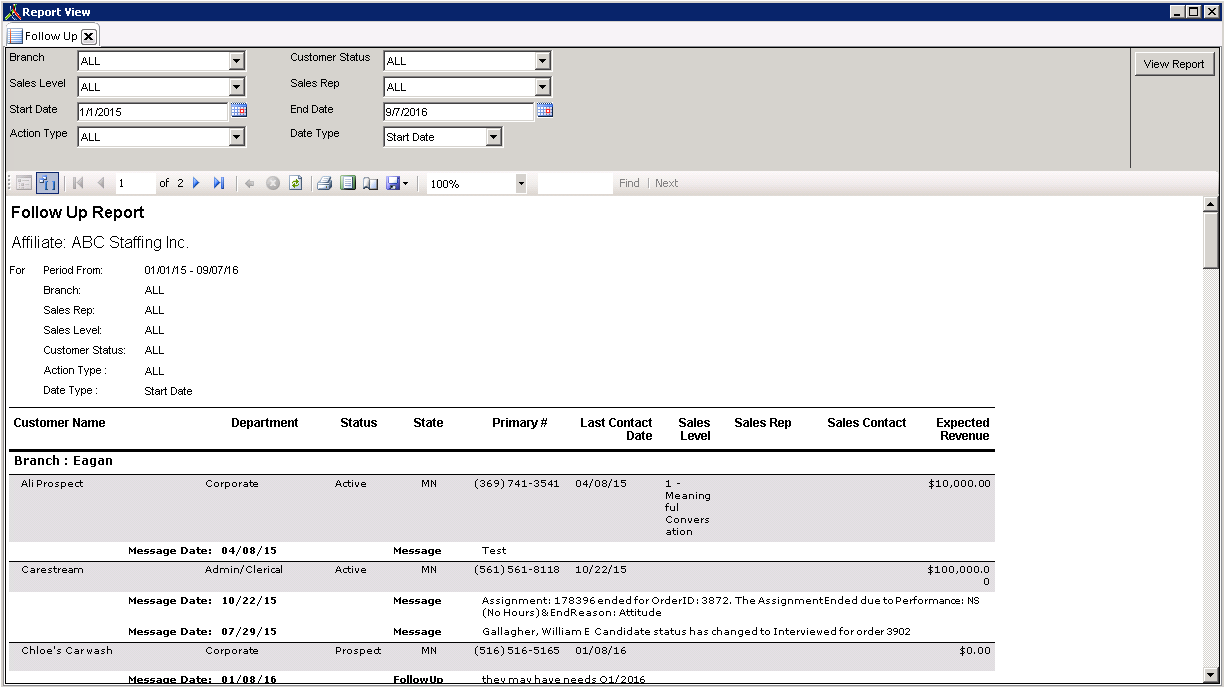
Task: Go to first page arrow
Action: [x=78, y=183]
